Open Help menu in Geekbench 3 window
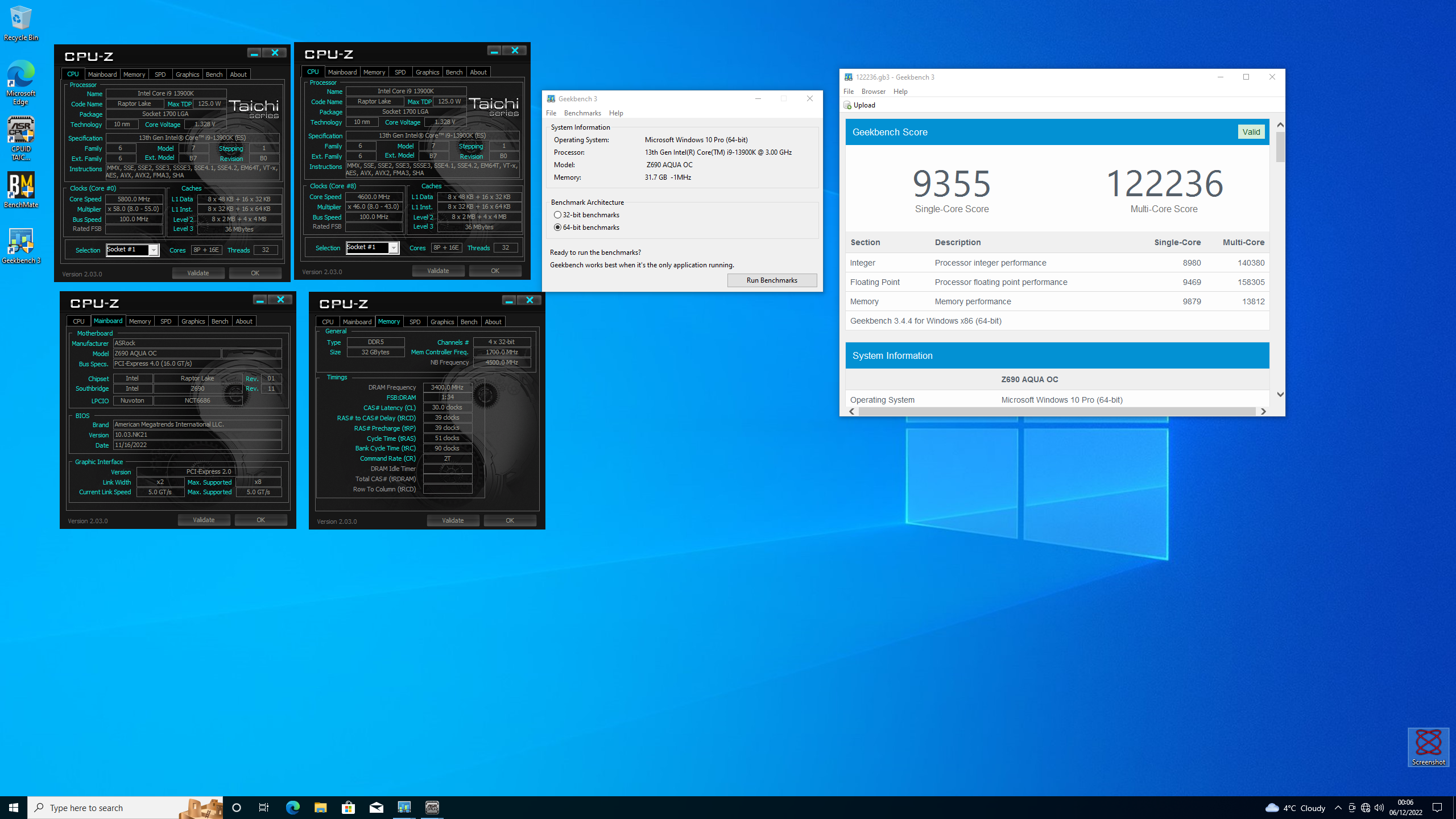The image size is (1456, 819). tap(616, 113)
